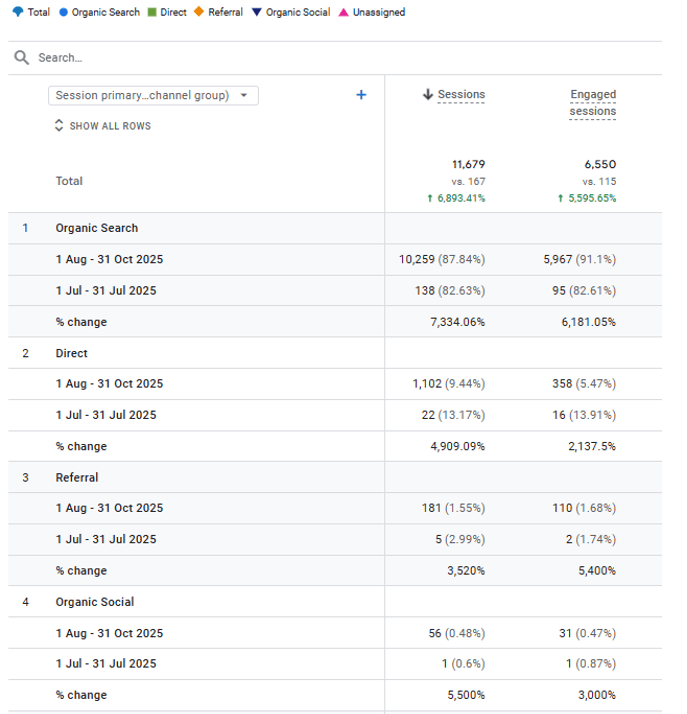
Task: Click SHOW ALL ROWS button
Action: coord(103,126)
